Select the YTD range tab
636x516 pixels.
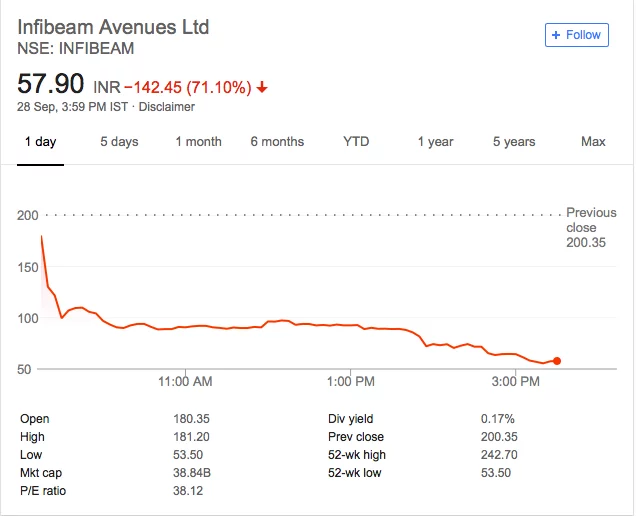point(356,142)
